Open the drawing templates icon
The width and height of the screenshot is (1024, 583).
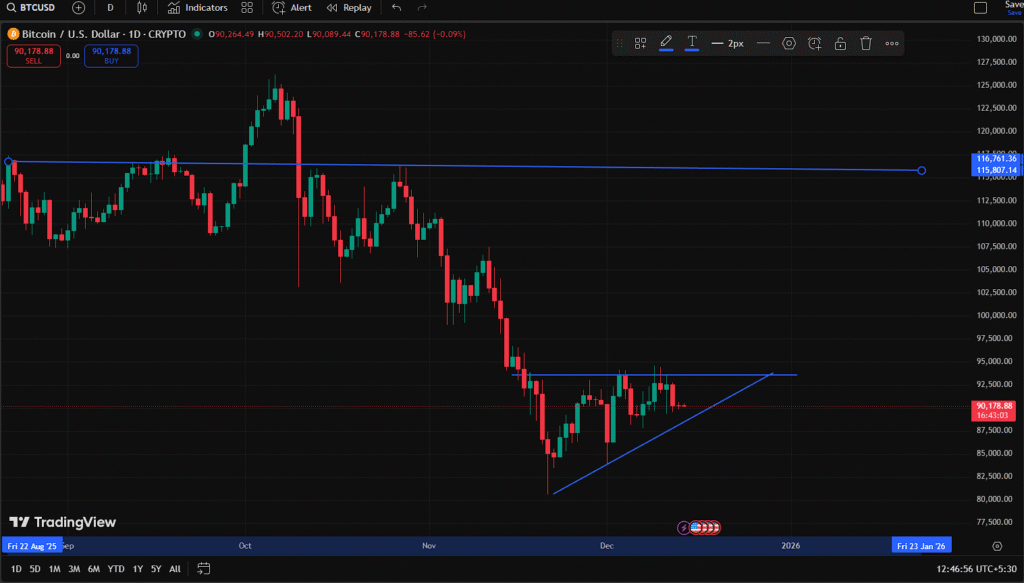coord(640,43)
